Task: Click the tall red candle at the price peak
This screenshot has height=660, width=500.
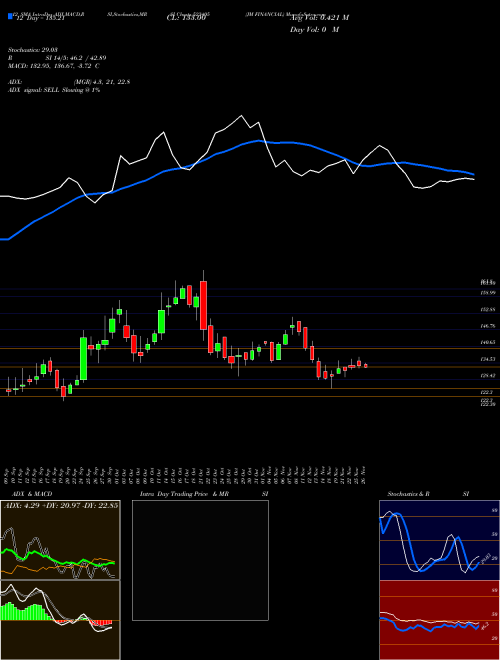Action: [203, 305]
